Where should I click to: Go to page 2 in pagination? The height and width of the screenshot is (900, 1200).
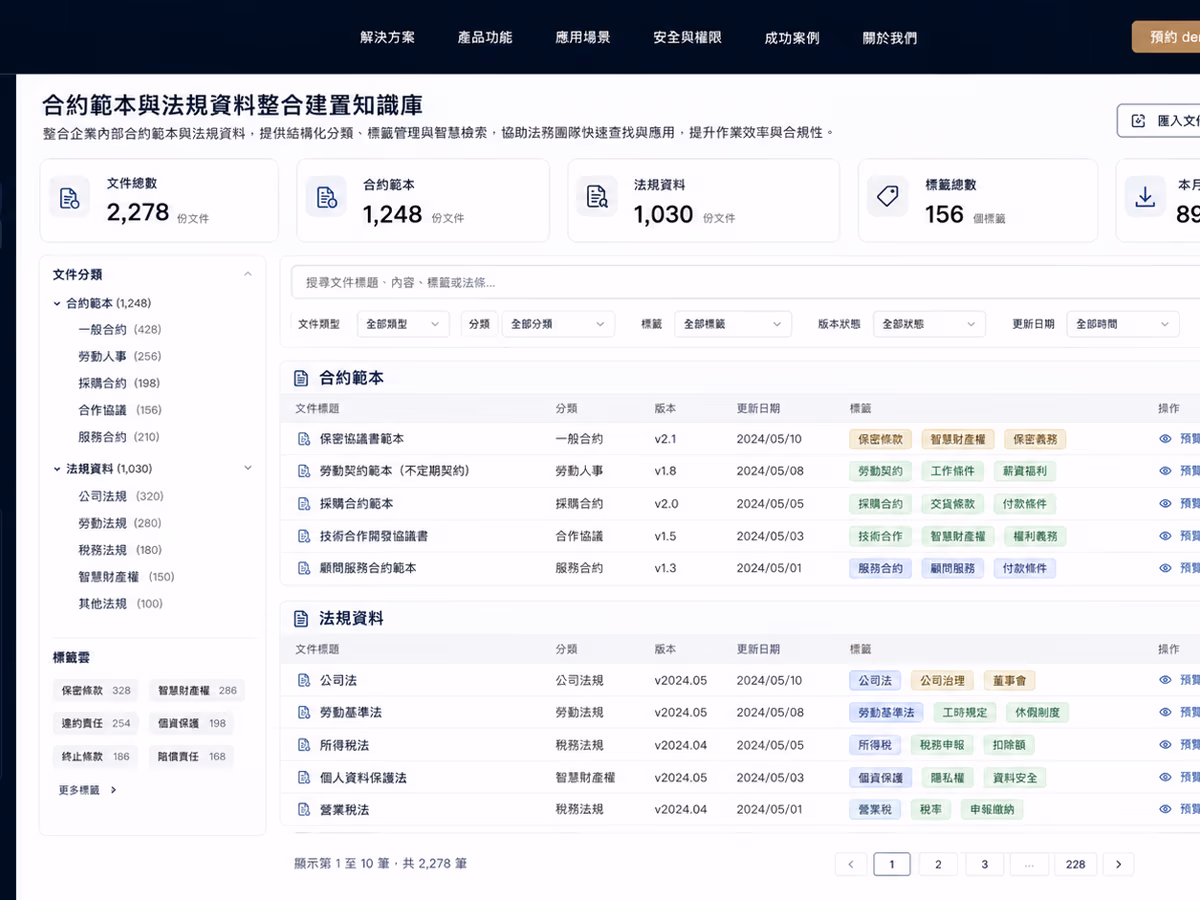(x=938, y=864)
